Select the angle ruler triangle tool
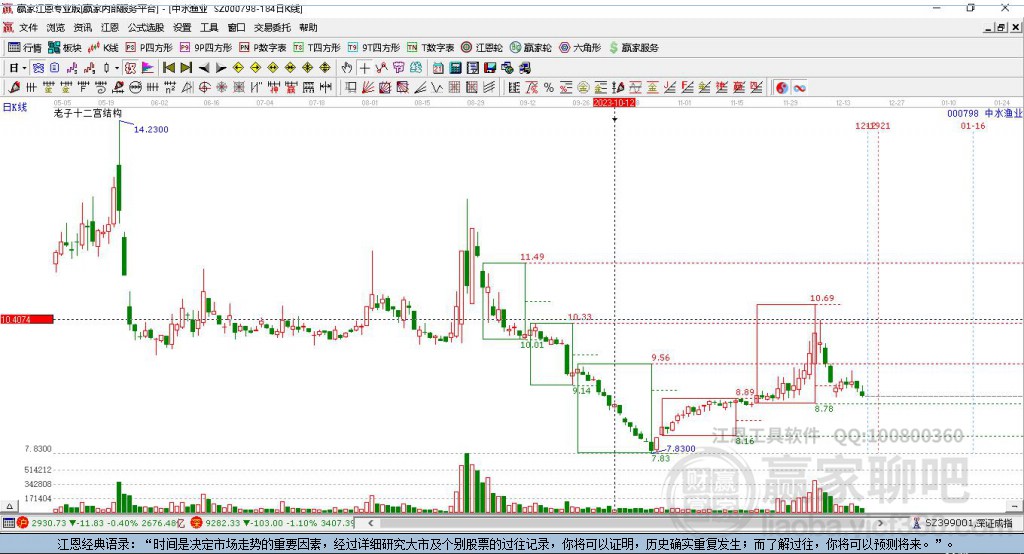The width and height of the screenshot is (1024, 554). tap(187, 87)
